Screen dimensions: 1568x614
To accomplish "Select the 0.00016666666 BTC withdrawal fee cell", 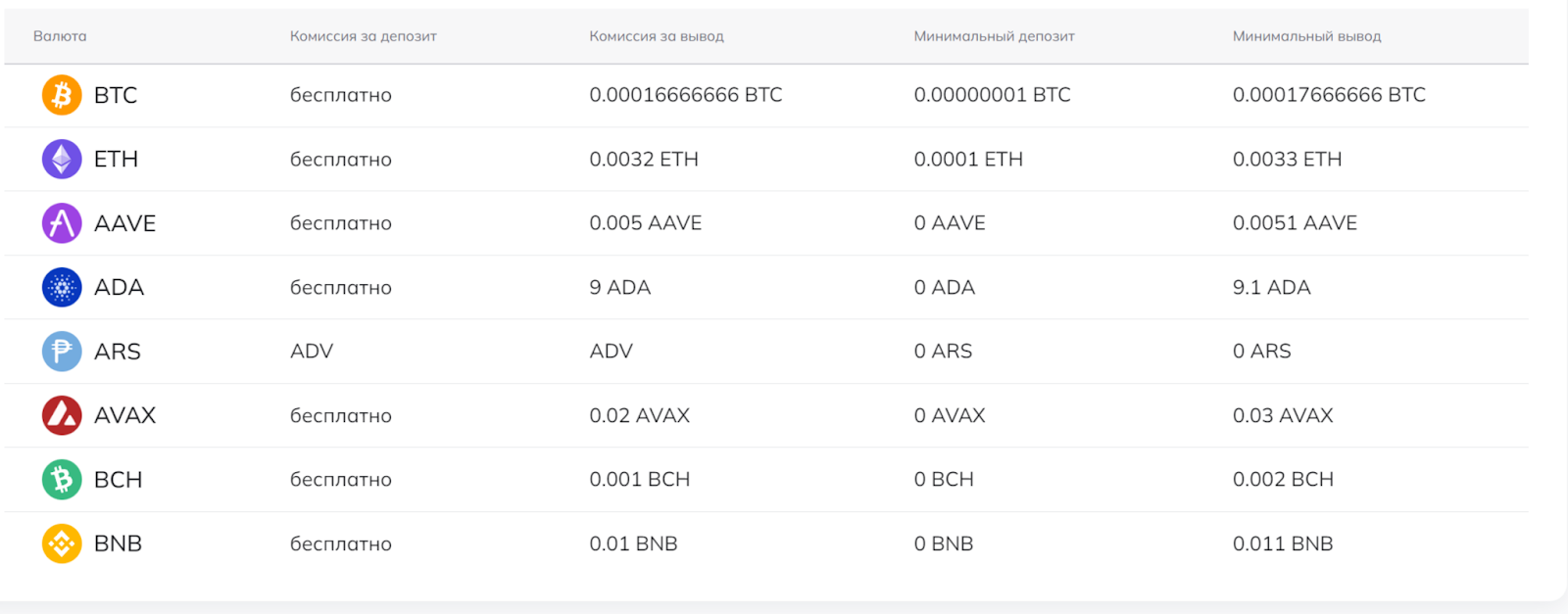I will (686, 95).
